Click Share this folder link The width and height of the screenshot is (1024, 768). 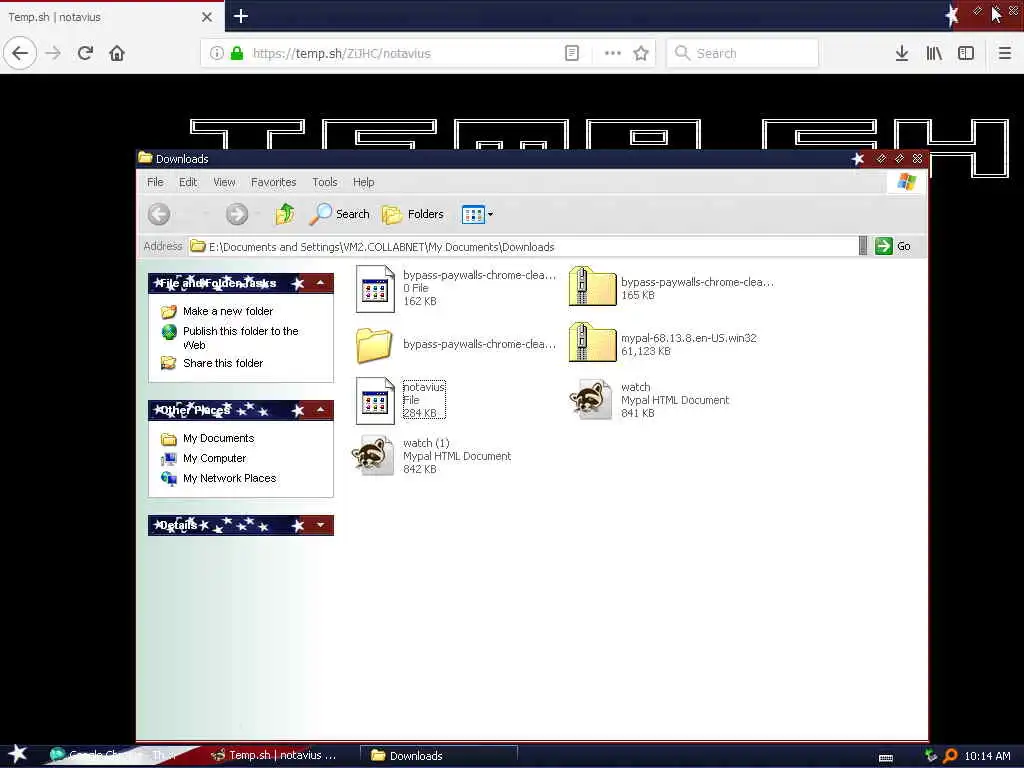[x=223, y=363]
